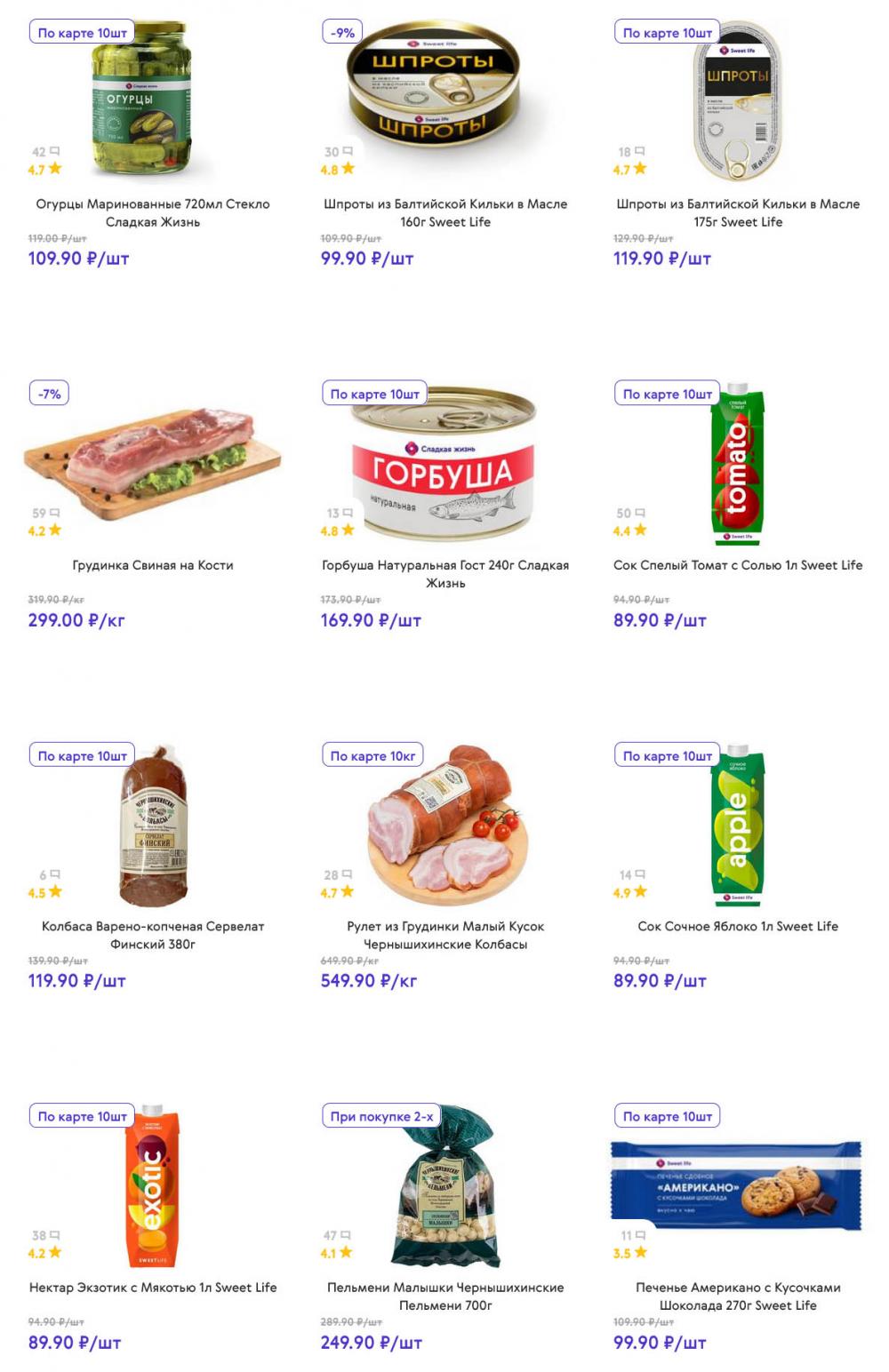
Task: Open the Шпроты 175г Sweet Life product title
Action: tap(738, 212)
